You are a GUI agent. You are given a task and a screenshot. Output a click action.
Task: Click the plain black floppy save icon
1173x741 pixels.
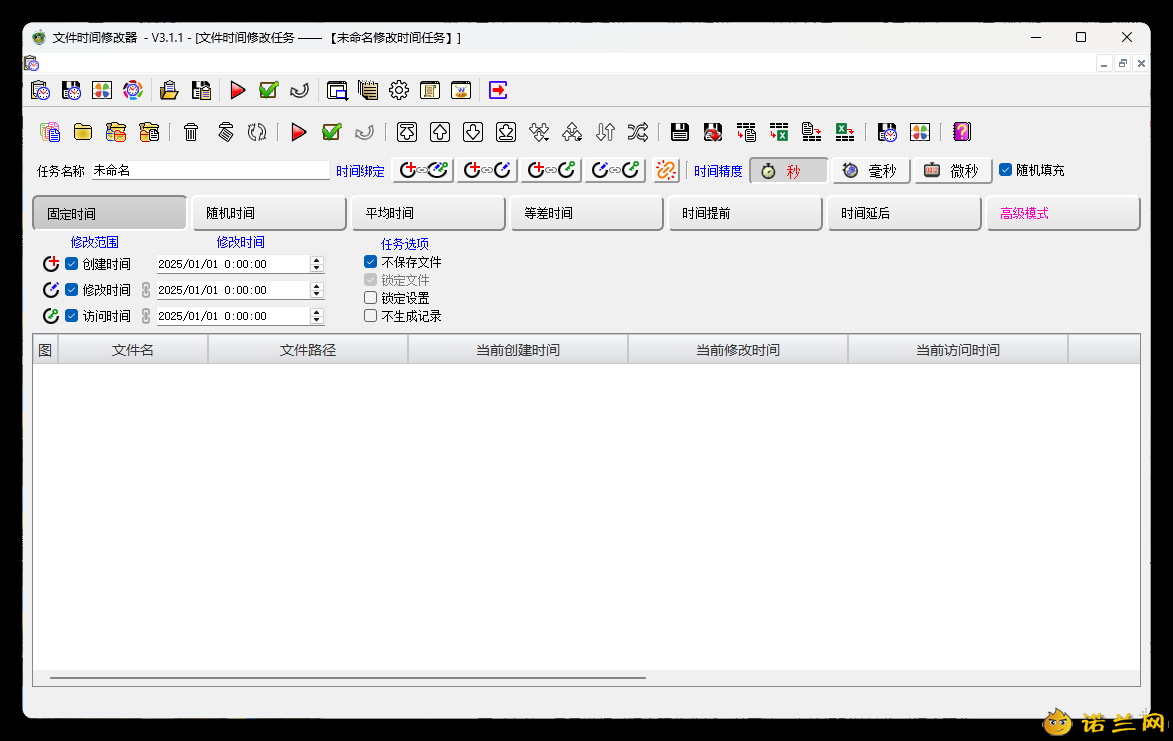[x=679, y=132]
